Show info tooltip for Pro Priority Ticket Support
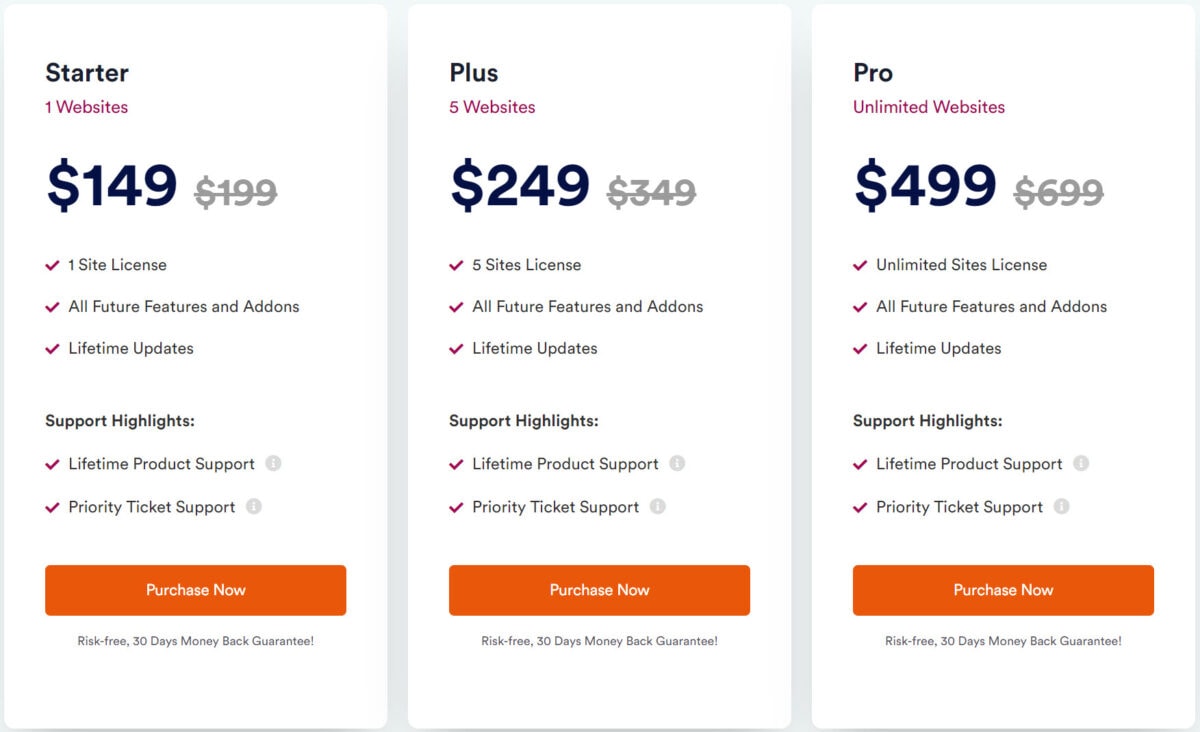 point(1061,506)
